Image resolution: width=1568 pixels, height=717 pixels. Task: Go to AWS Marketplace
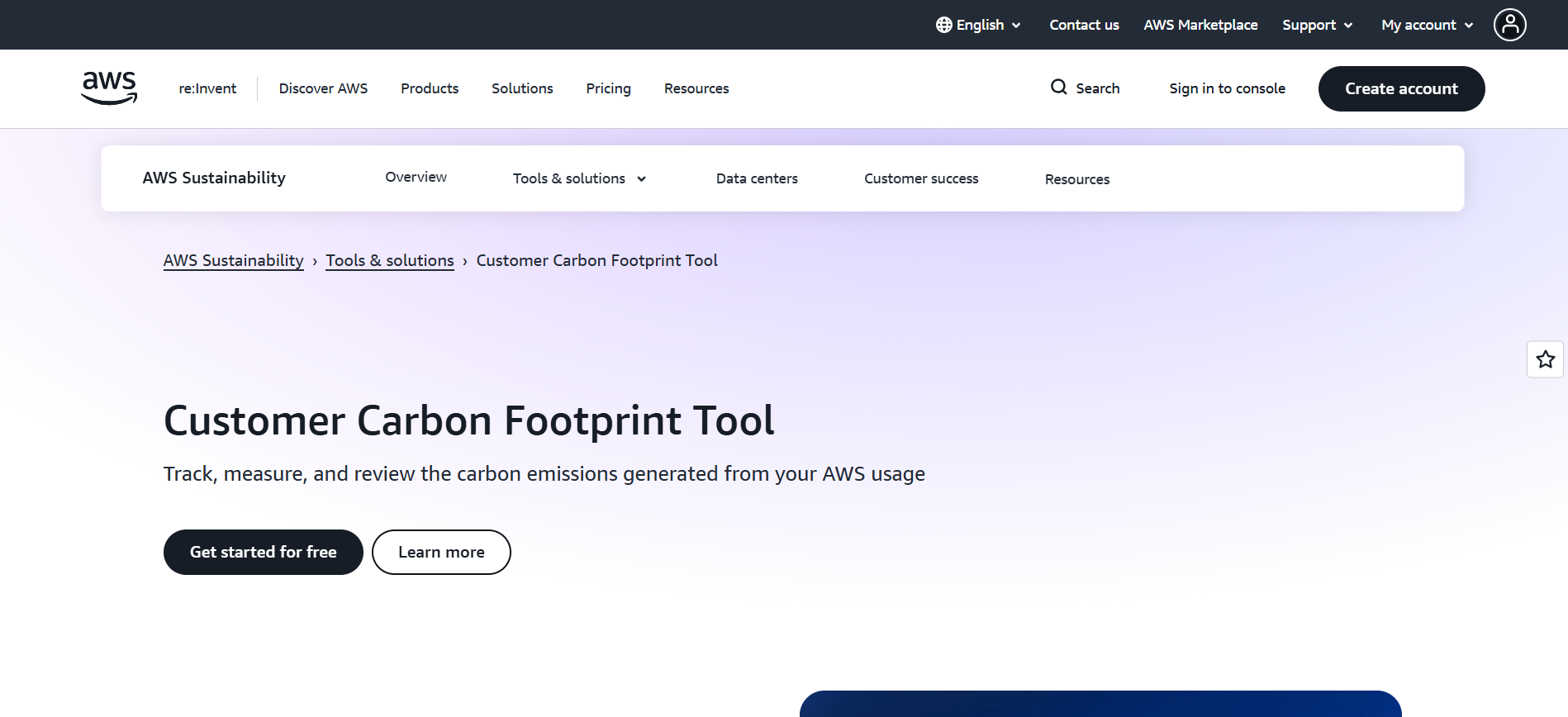pos(1200,25)
